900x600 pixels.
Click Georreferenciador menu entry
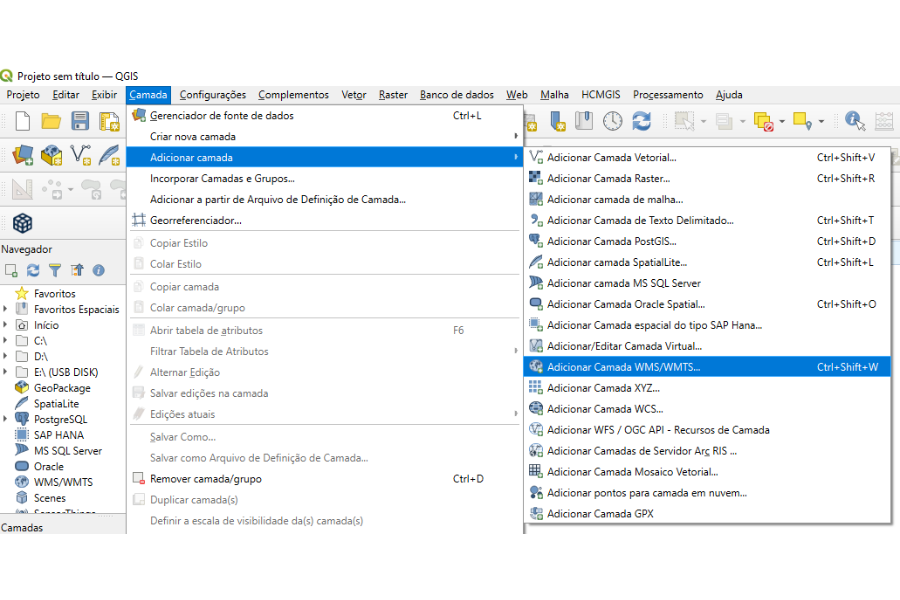[x=195, y=220]
